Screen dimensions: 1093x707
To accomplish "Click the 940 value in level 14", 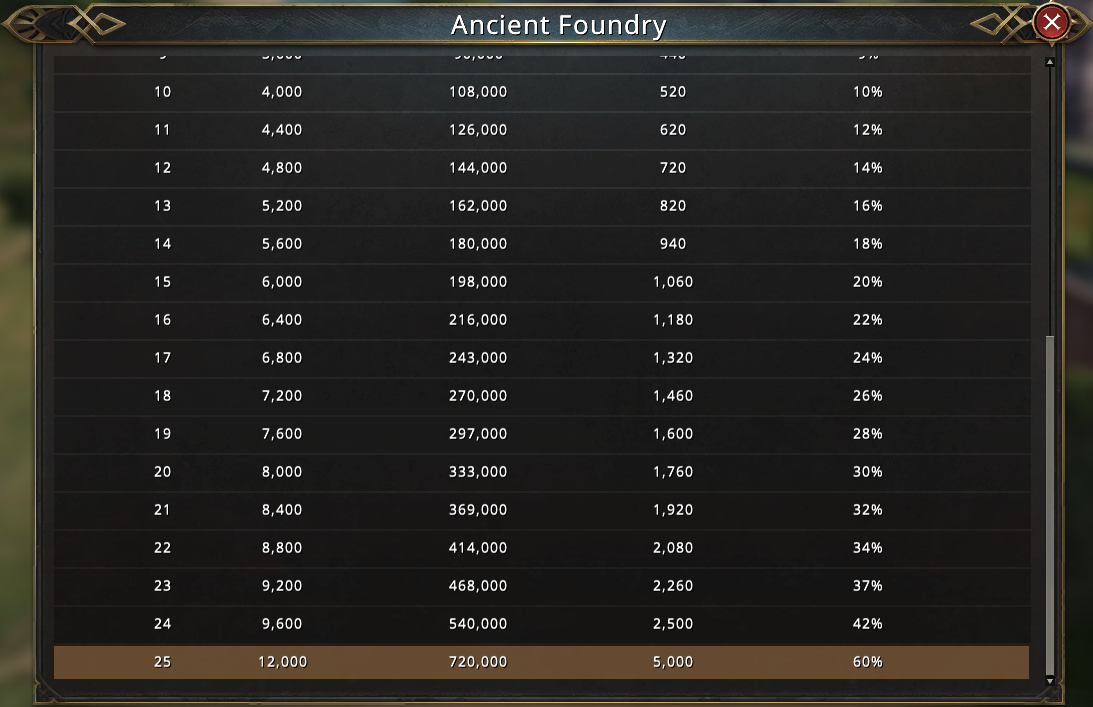I will click(673, 244).
